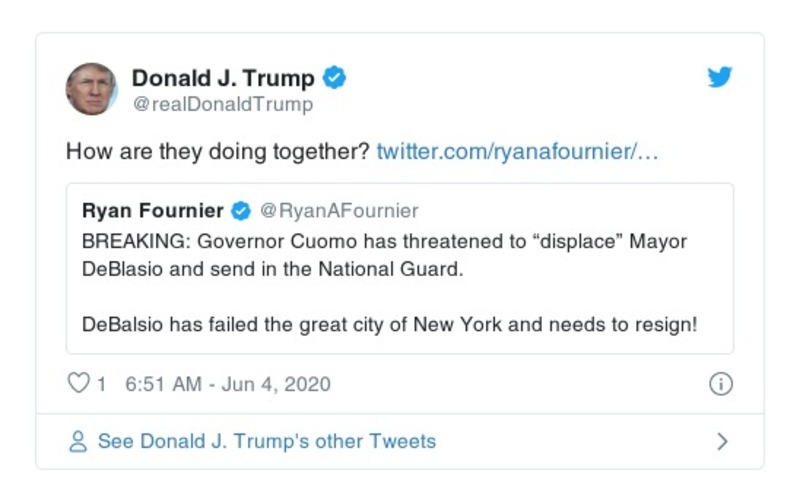Click the Ryan Fournier name in quoted tweet
This screenshot has width=800, height=502.
click(x=153, y=211)
